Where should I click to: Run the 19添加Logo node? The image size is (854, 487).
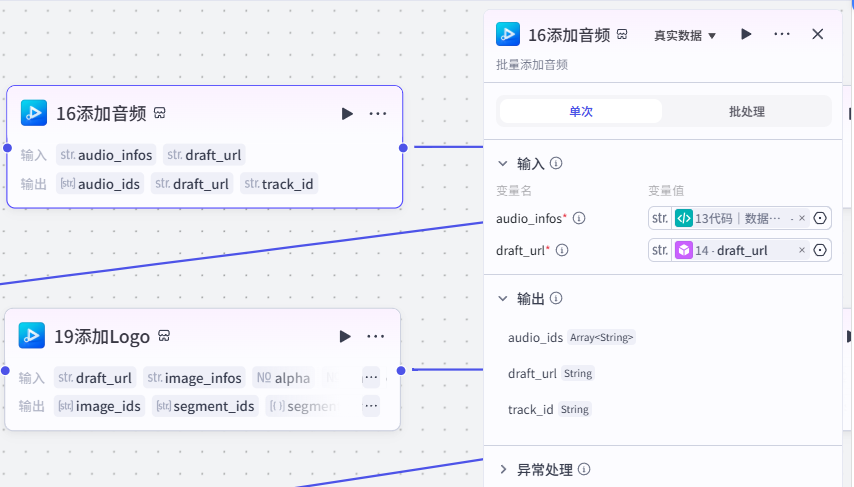[x=345, y=337]
